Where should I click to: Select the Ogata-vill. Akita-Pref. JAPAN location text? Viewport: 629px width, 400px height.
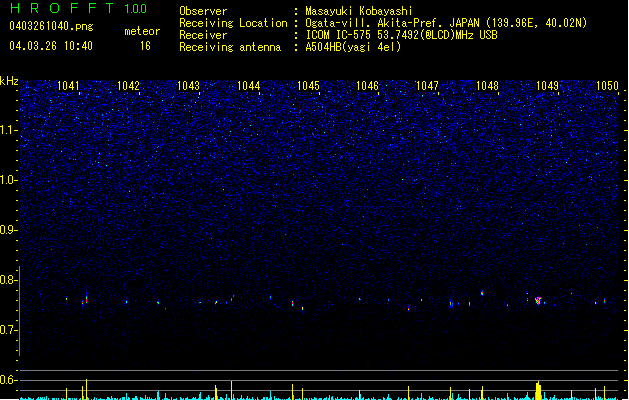pos(446,23)
